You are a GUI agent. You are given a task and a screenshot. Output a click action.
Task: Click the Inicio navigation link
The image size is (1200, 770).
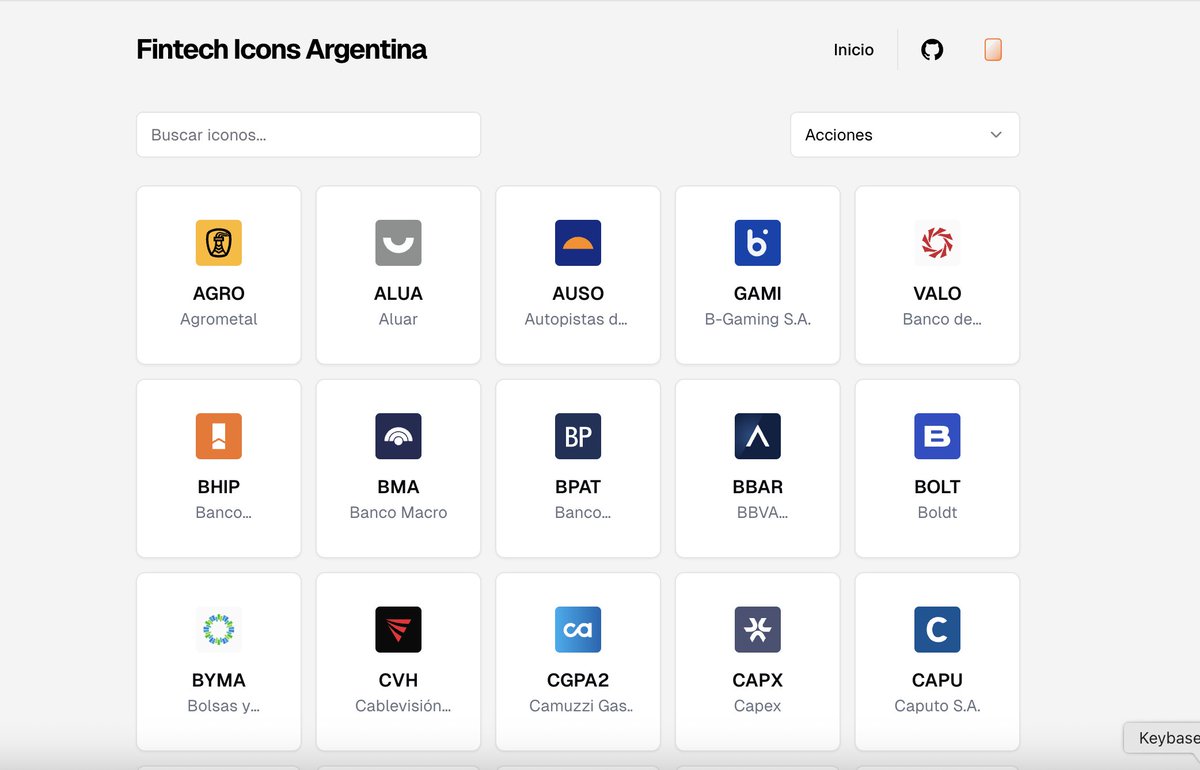click(854, 50)
